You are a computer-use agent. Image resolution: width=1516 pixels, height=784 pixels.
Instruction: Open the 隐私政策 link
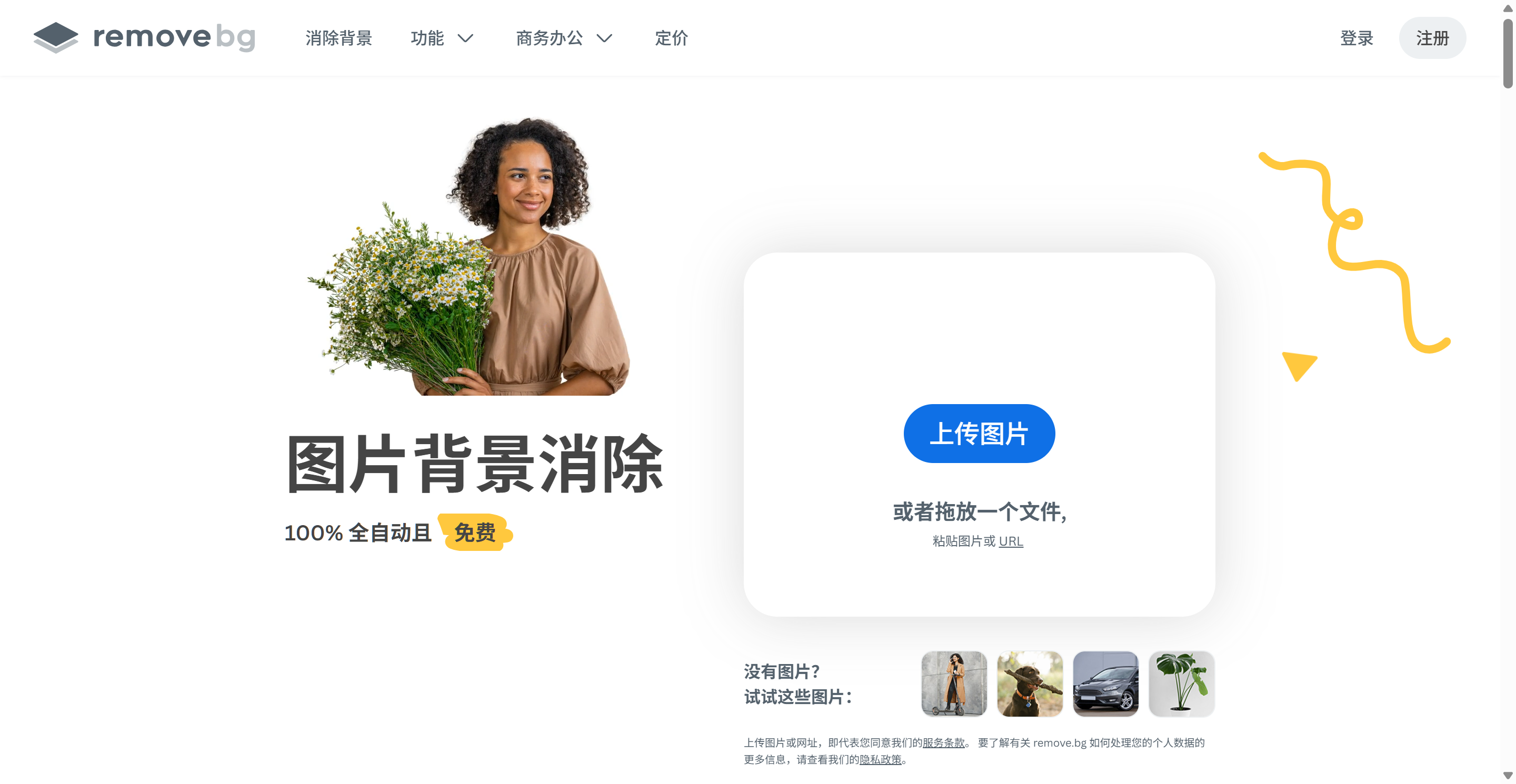point(881,760)
